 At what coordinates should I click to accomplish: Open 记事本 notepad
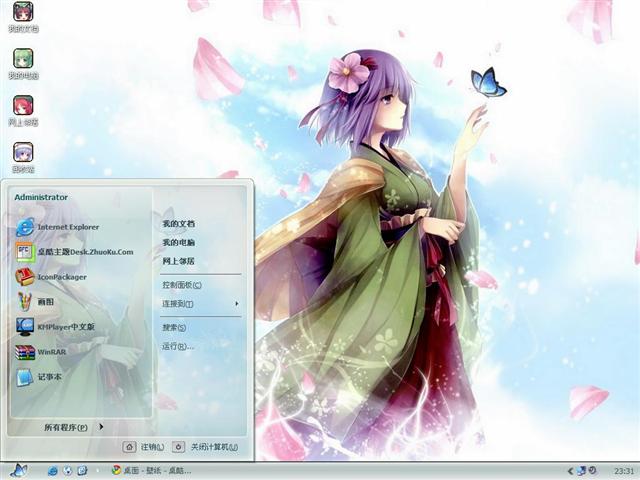coord(39,377)
